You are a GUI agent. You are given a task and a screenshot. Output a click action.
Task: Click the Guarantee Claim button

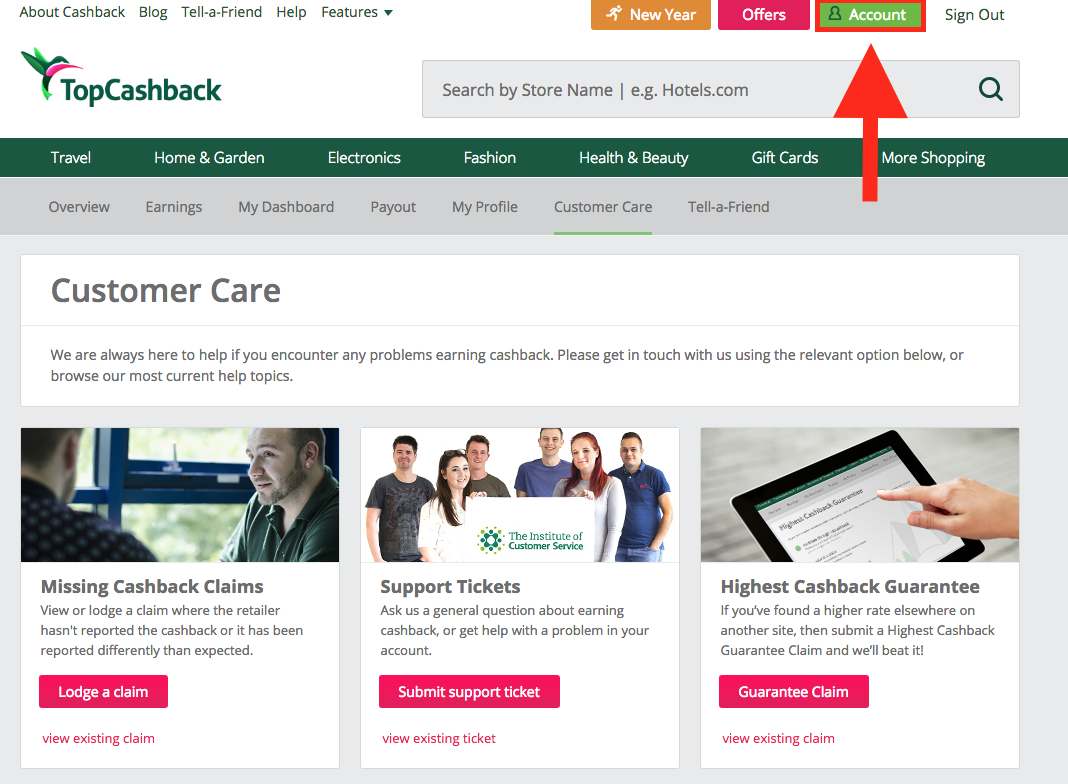coord(794,691)
